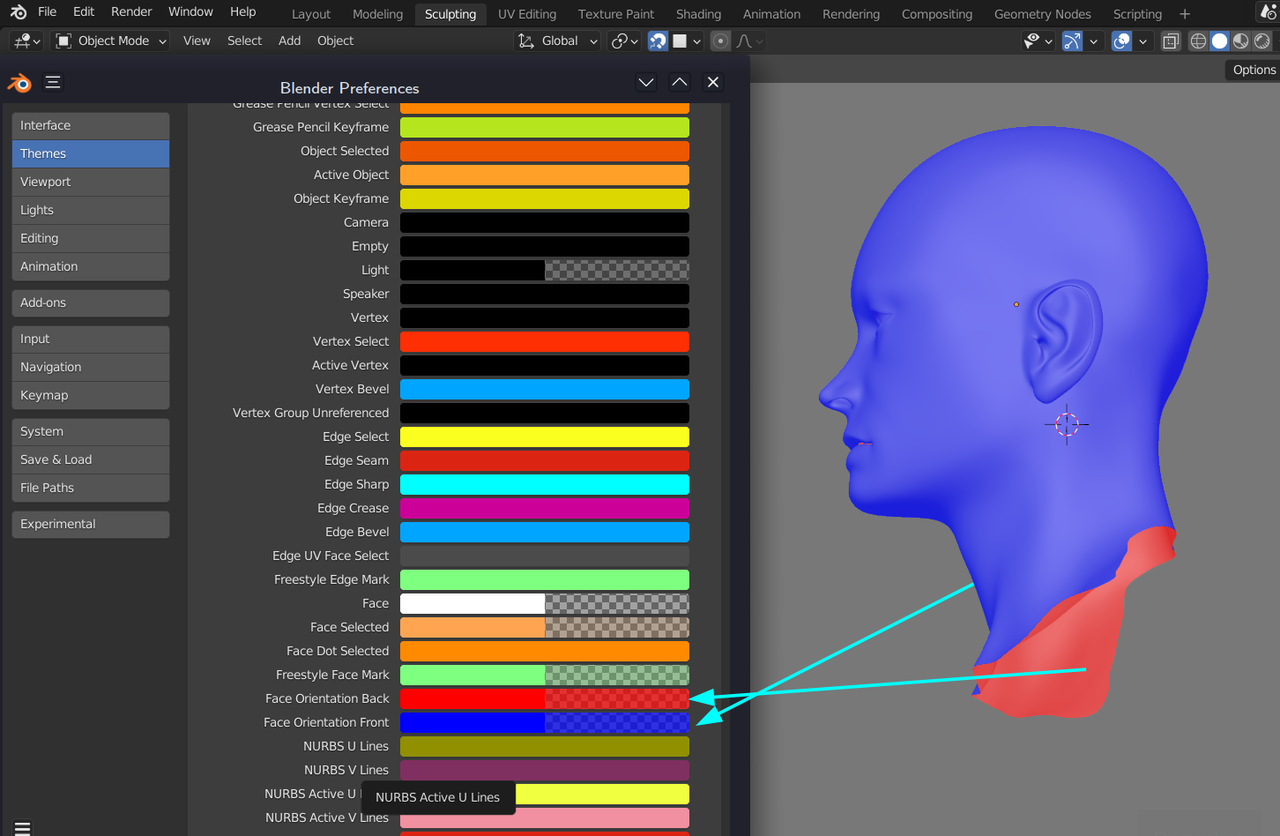1280x836 pixels.
Task: Switch to Solid viewport shading
Action: click(x=1219, y=41)
